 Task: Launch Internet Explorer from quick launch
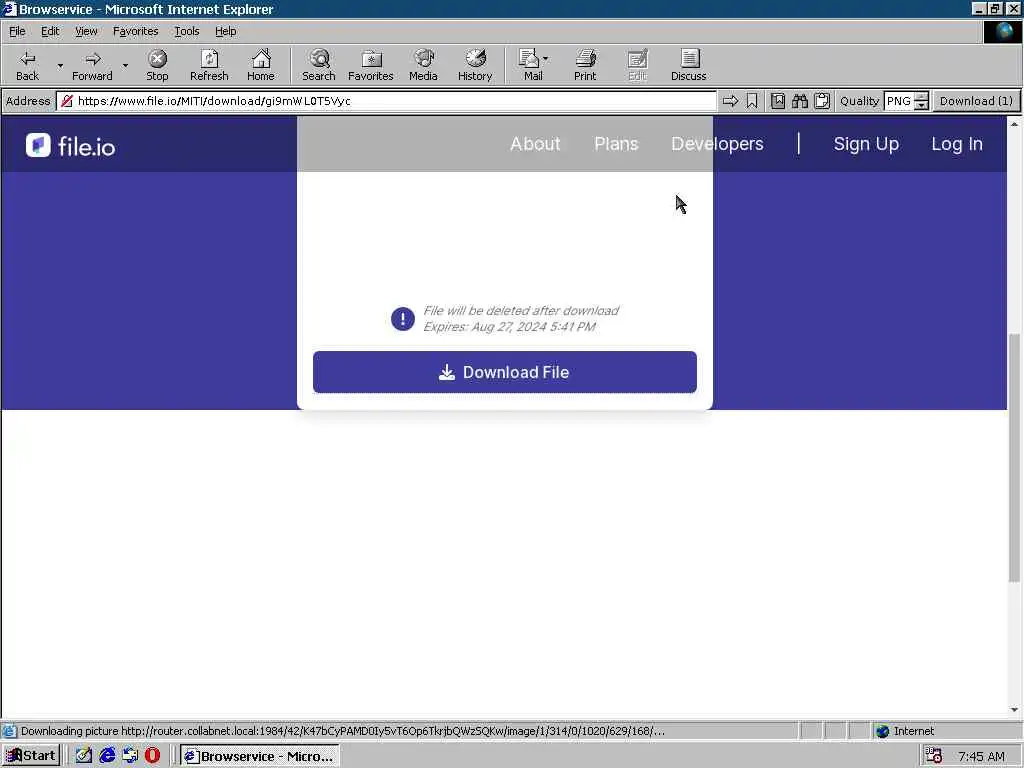click(x=107, y=756)
